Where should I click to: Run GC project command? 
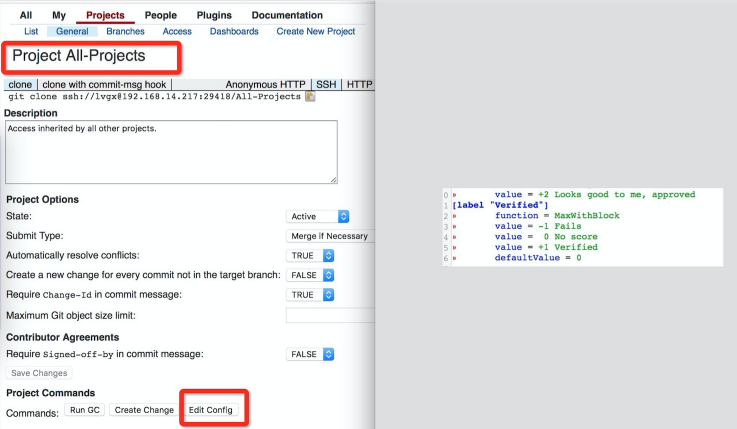85,410
